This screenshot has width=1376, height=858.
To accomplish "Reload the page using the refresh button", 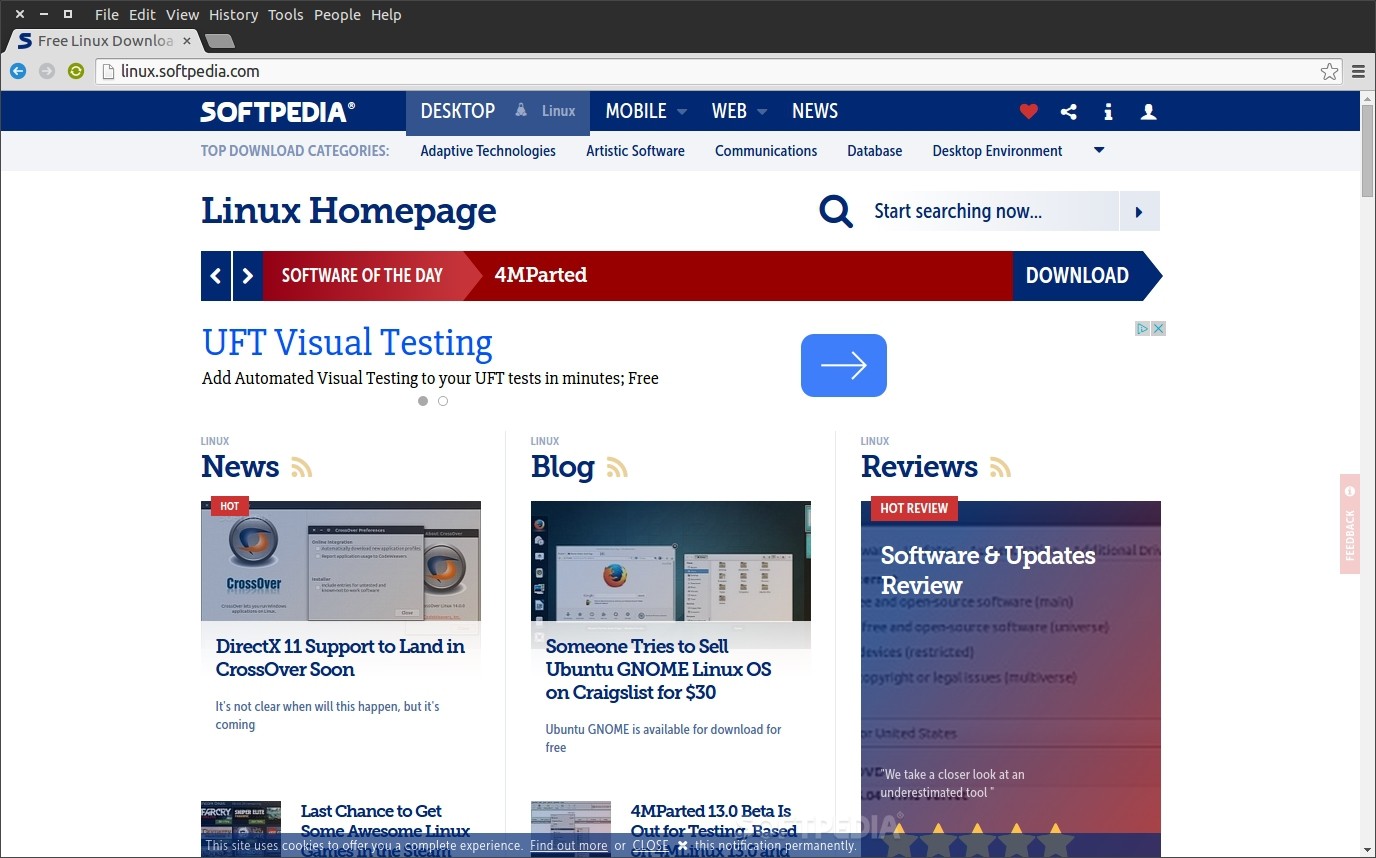I will [x=76, y=71].
